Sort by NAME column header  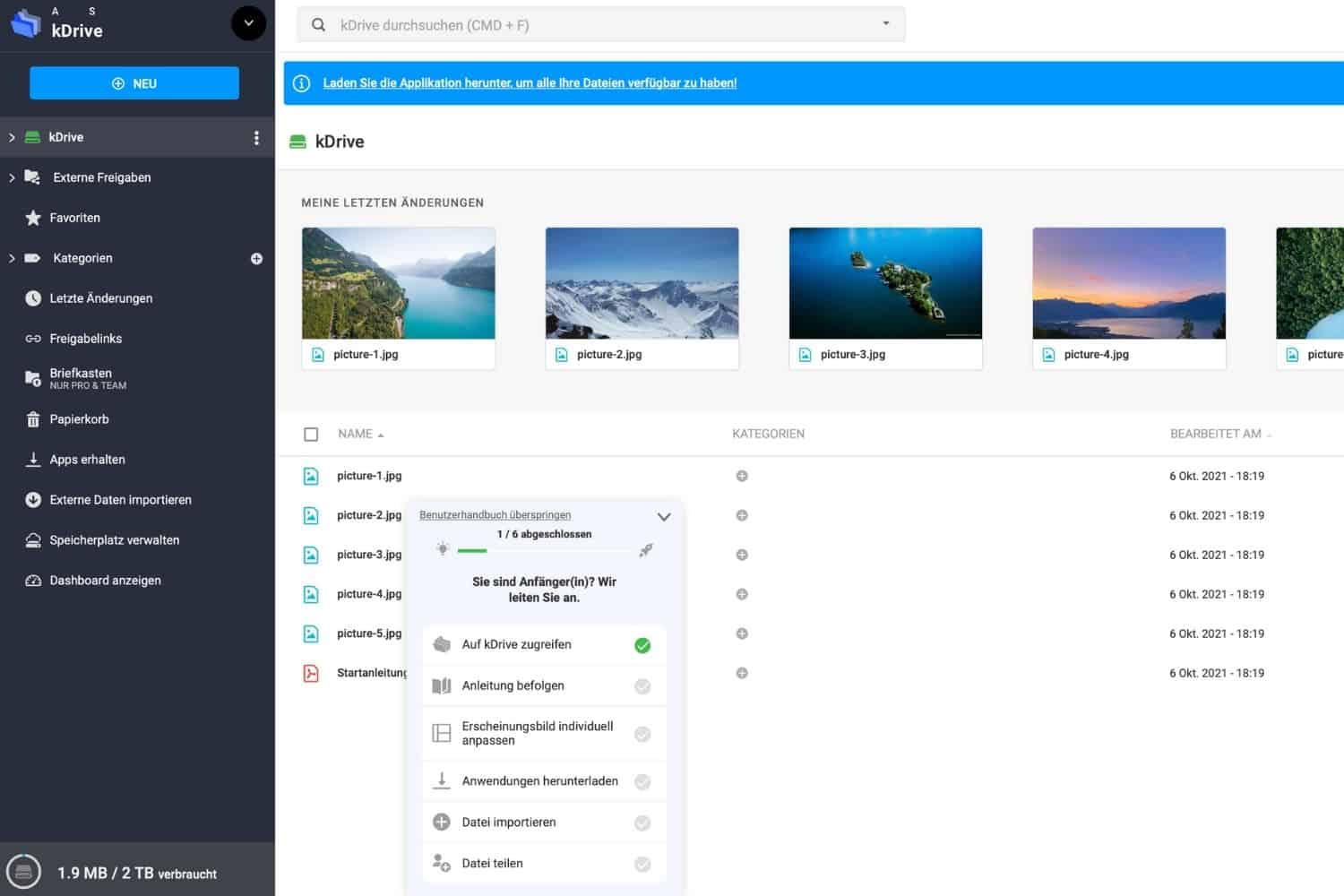[x=360, y=434]
